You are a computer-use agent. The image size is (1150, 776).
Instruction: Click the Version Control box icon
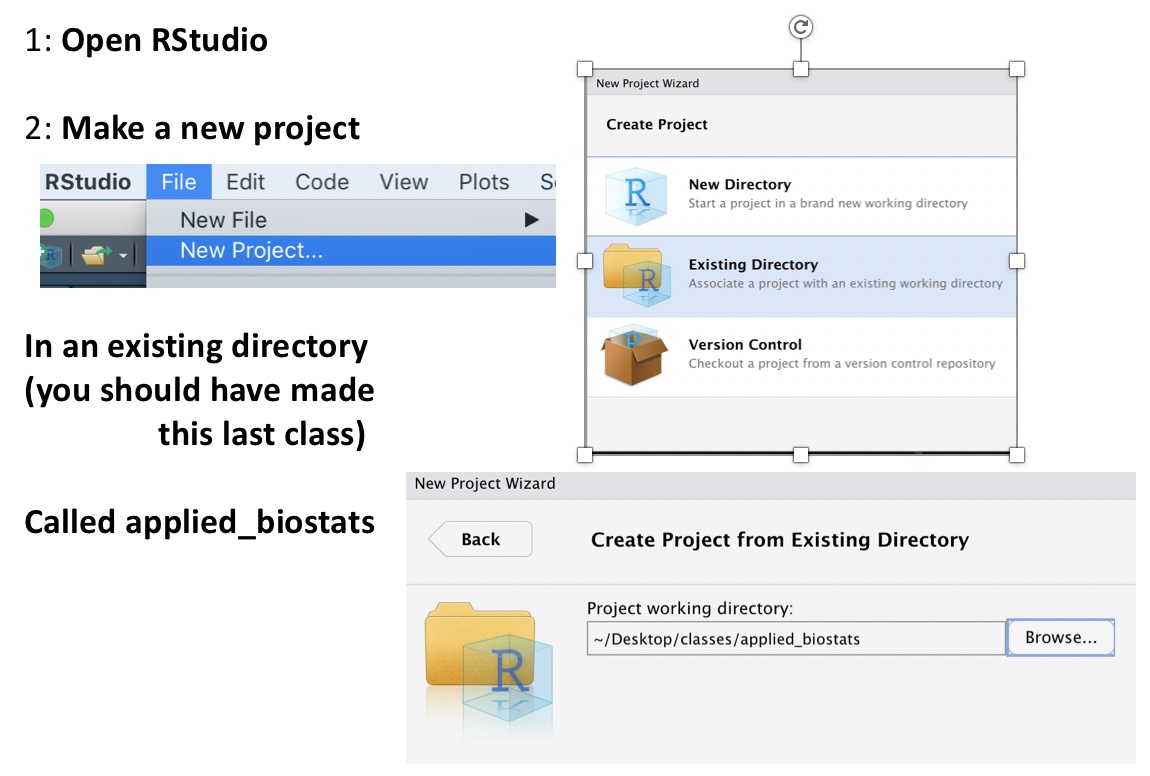[x=634, y=355]
